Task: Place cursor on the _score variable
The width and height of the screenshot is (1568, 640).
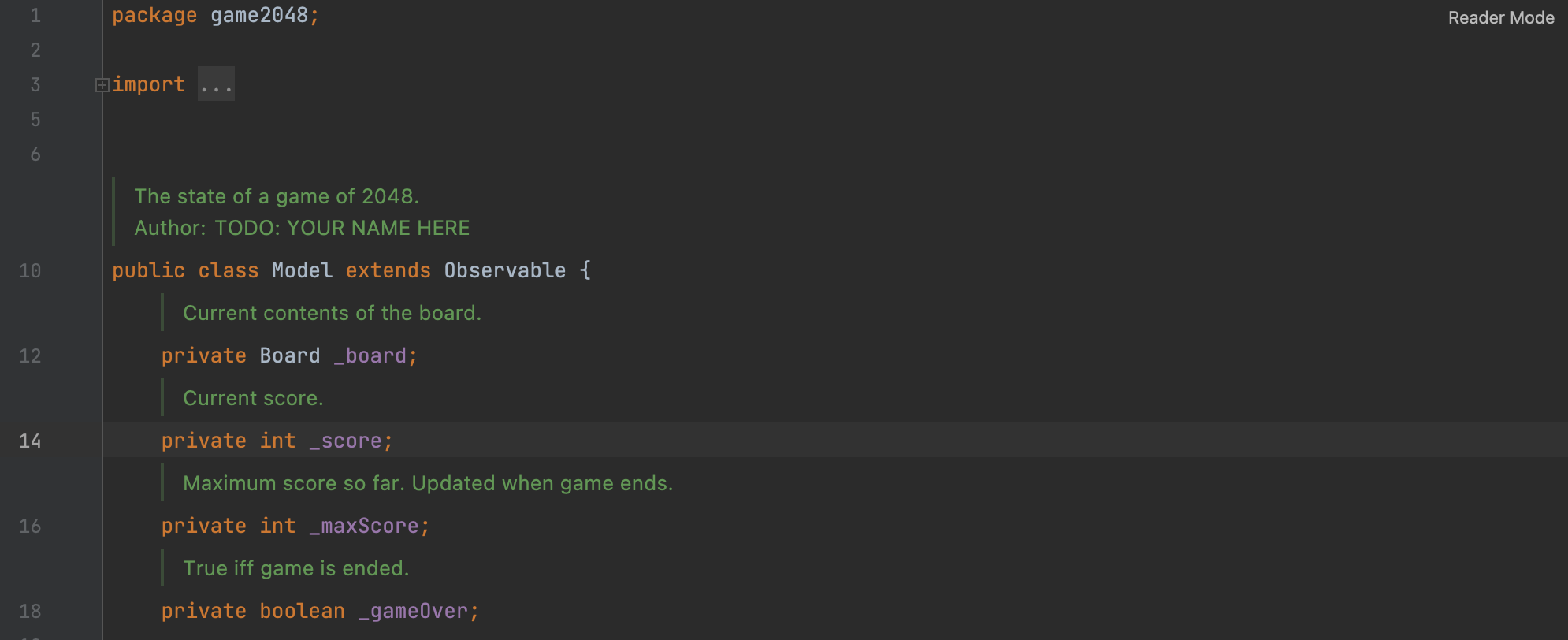Action: coord(346,441)
